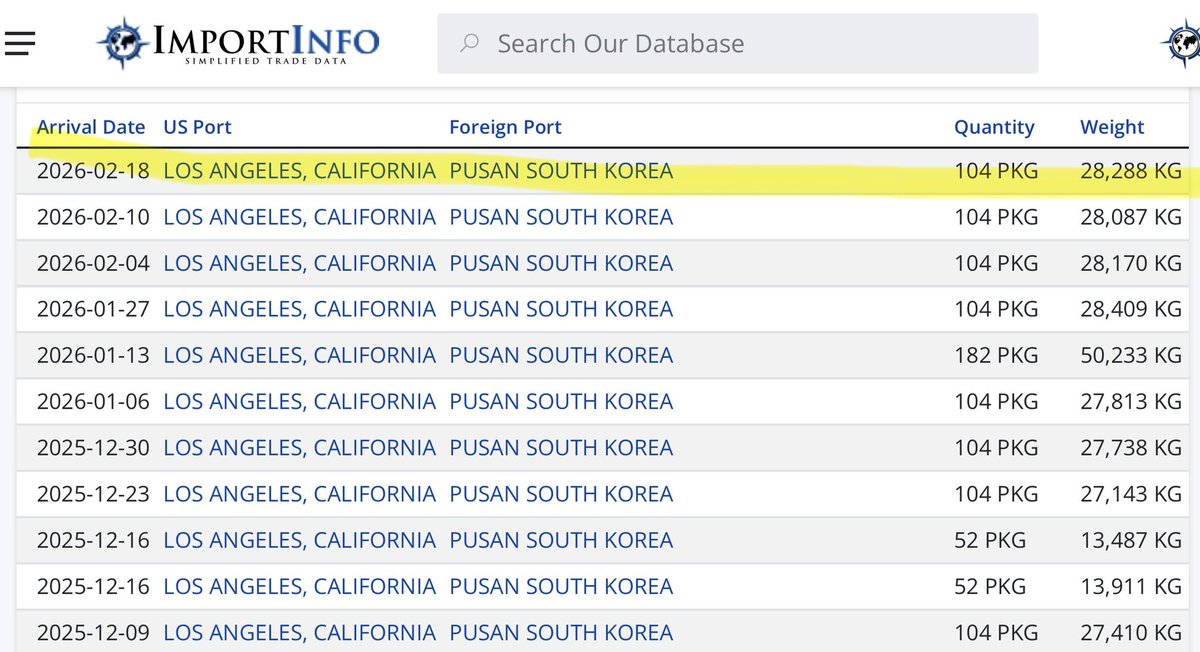The width and height of the screenshot is (1200, 652).
Task: Open Pusan South Korea link in 2026-02-10 row
Action: (561, 217)
